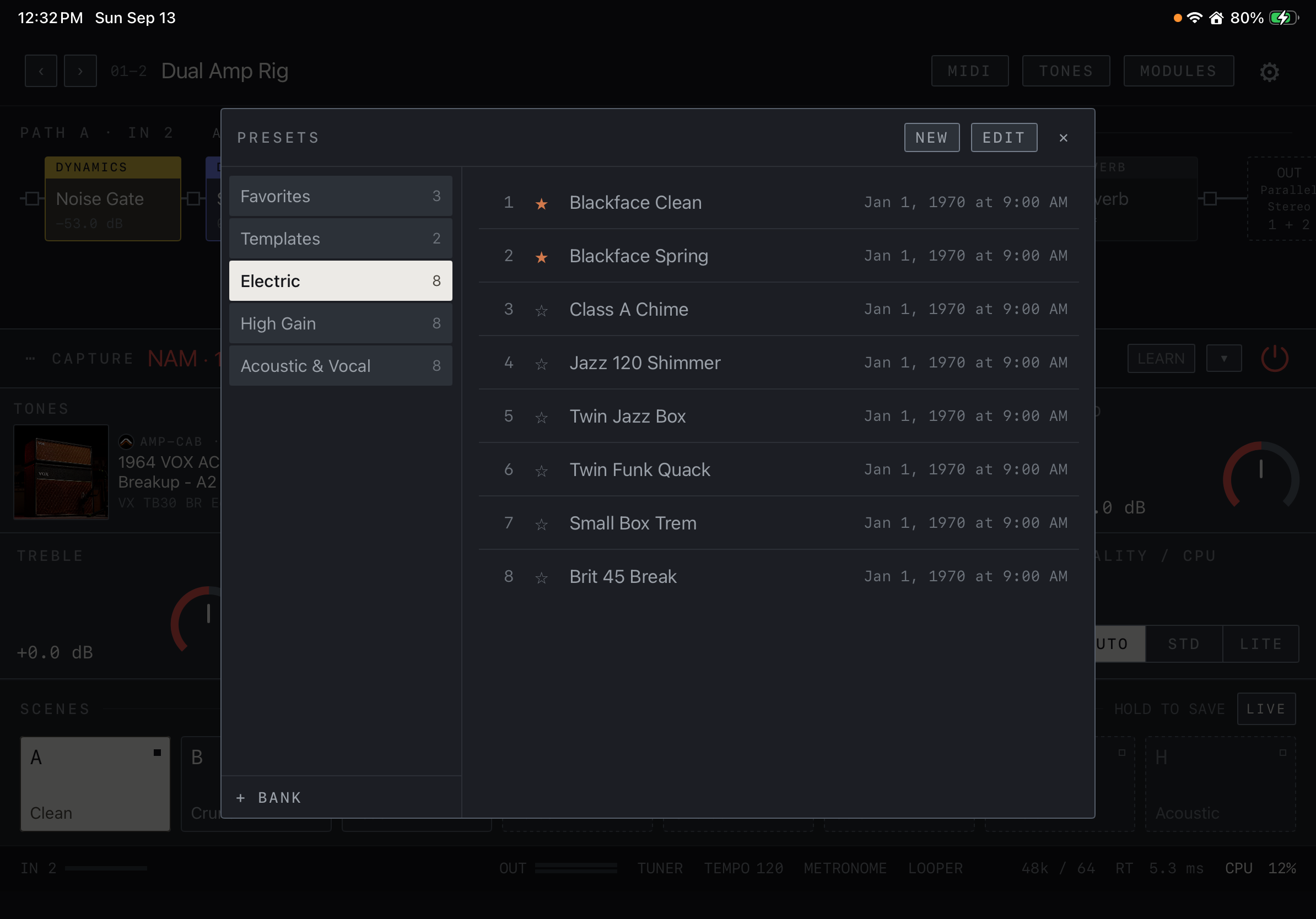The image size is (1316, 919).
Task: Open the Favorites bank
Action: pyautogui.click(x=341, y=196)
